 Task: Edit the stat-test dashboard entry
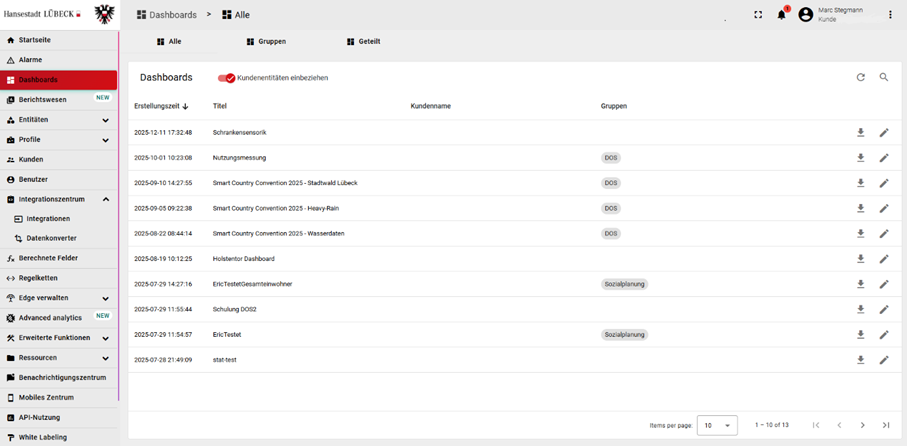click(884, 360)
